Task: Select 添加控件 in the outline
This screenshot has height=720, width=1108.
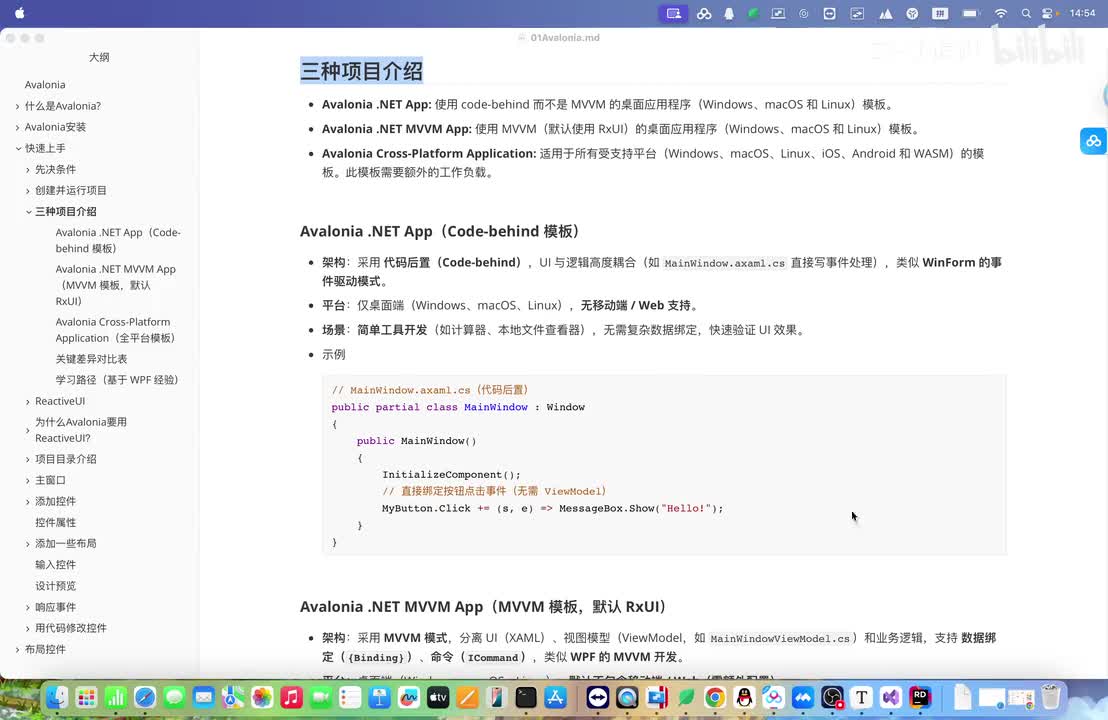Action: (x=55, y=501)
